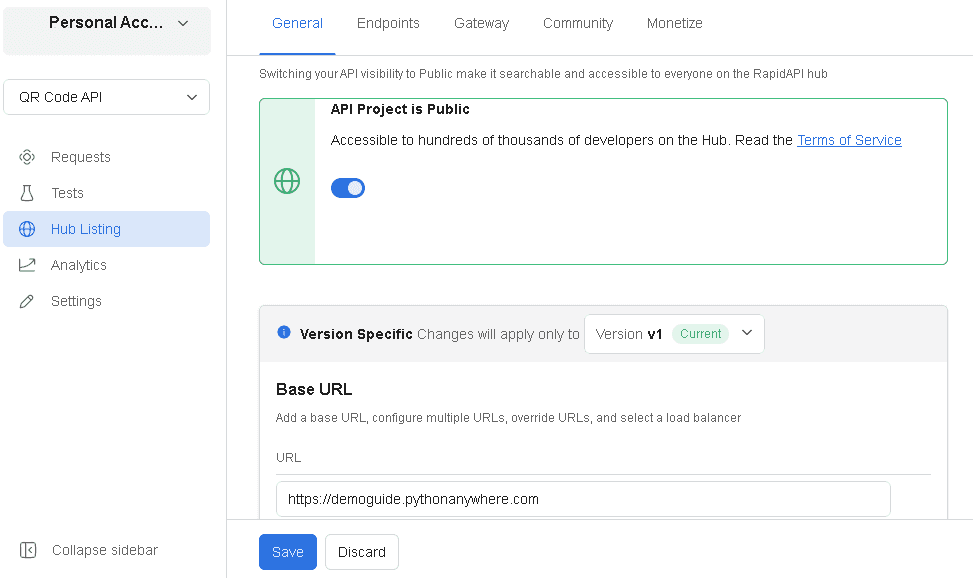Click the Requests sidebar icon
The width and height of the screenshot is (973, 578).
[27, 157]
